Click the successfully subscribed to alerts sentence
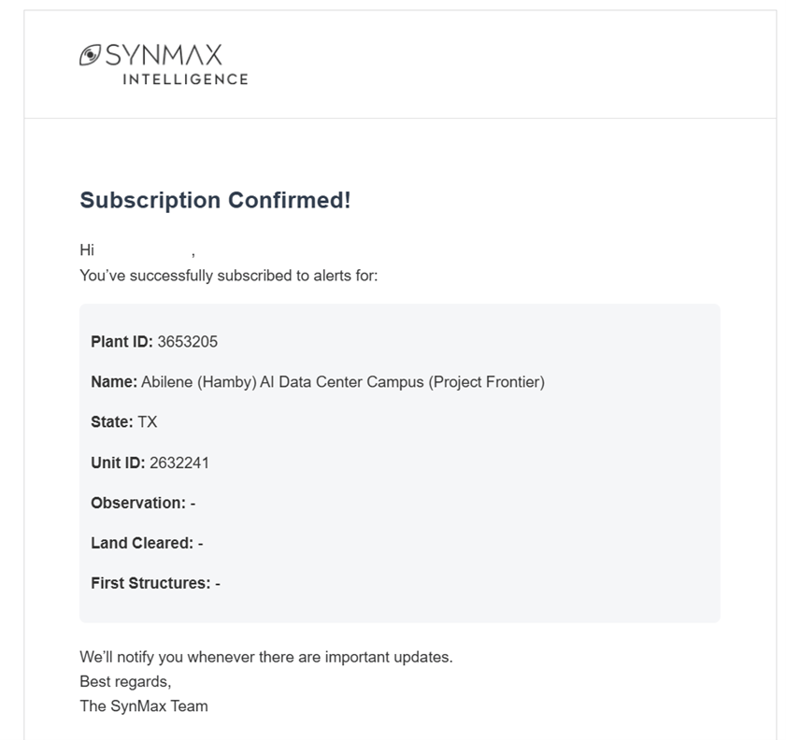 pyautogui.click(x=228, y=275)
